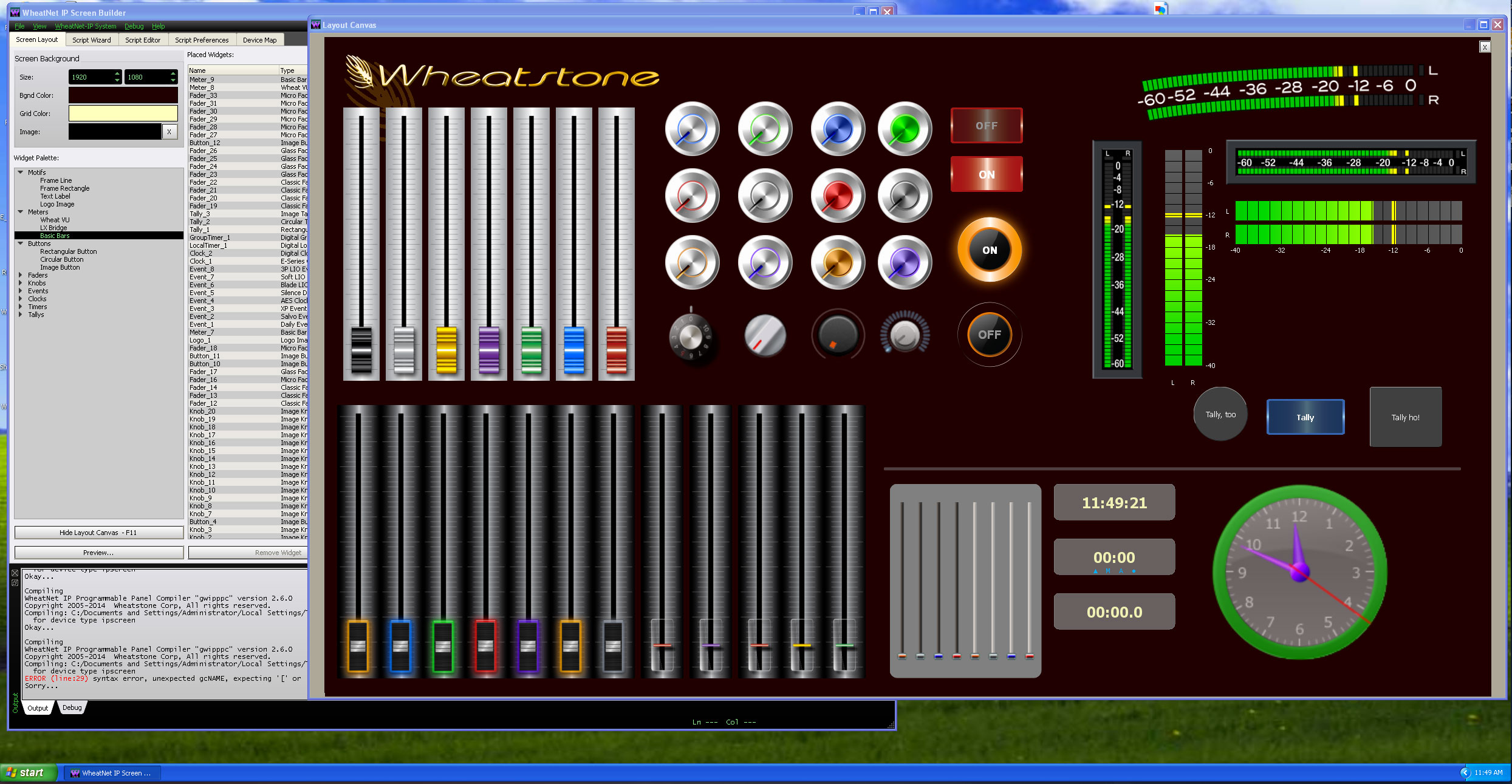The width and height of the screenshot is (1512, 784).
Task: Expand the Tallys palette group
Action: (21, 315)
